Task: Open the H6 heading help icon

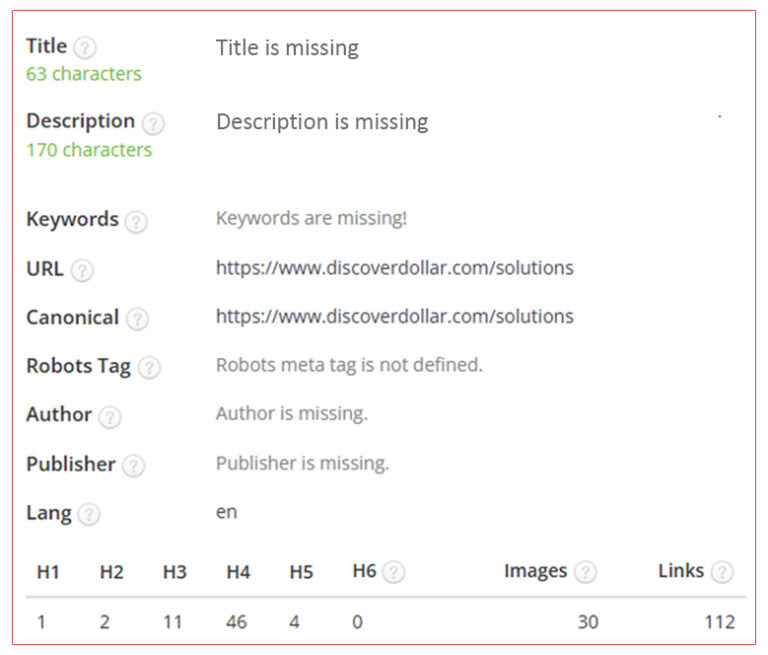Action: 394,572
